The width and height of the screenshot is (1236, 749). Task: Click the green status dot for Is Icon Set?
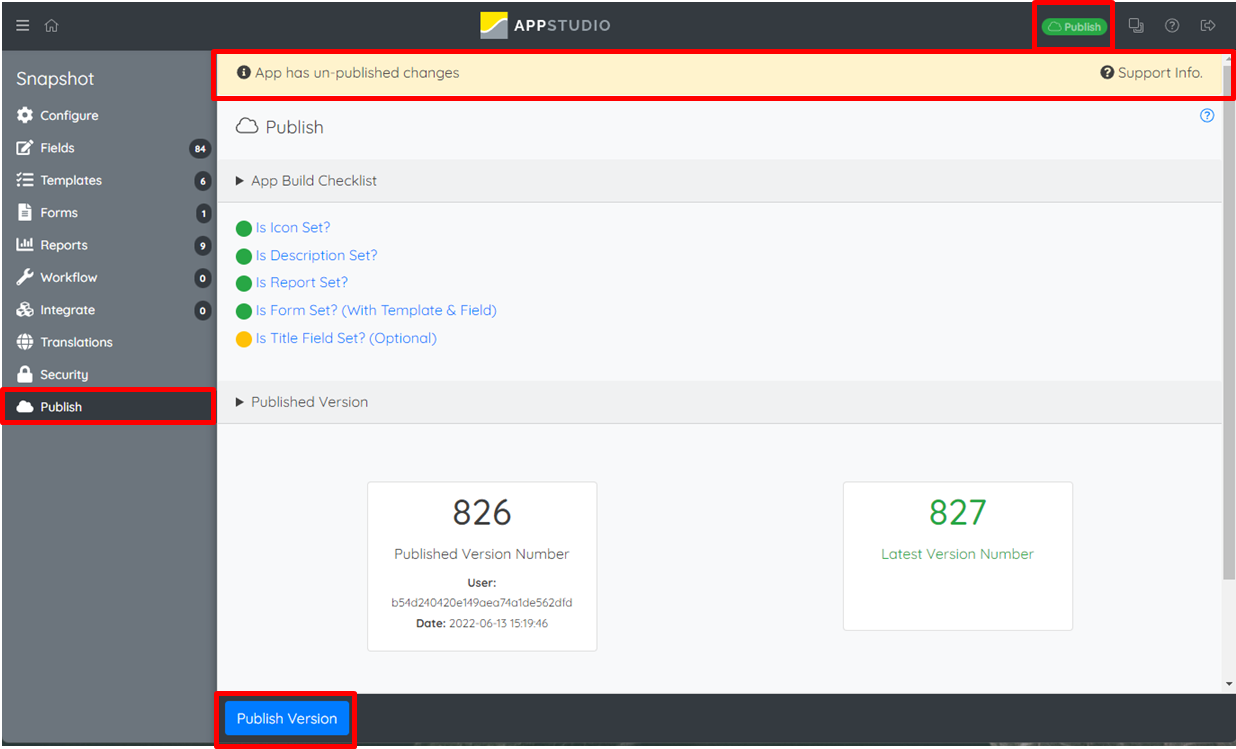click(x=244, y=229)
